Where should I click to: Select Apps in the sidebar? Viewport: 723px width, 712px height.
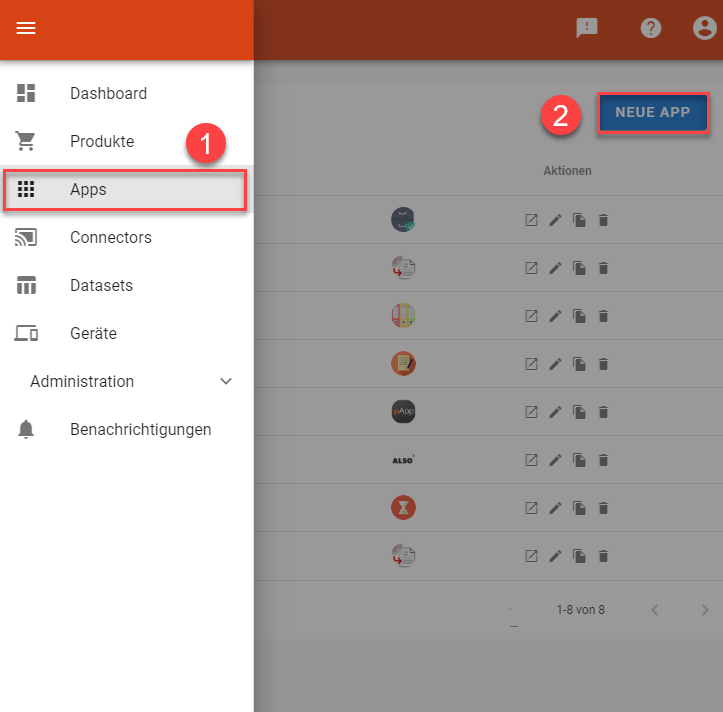pyautogui.click(x=125, y=190)
